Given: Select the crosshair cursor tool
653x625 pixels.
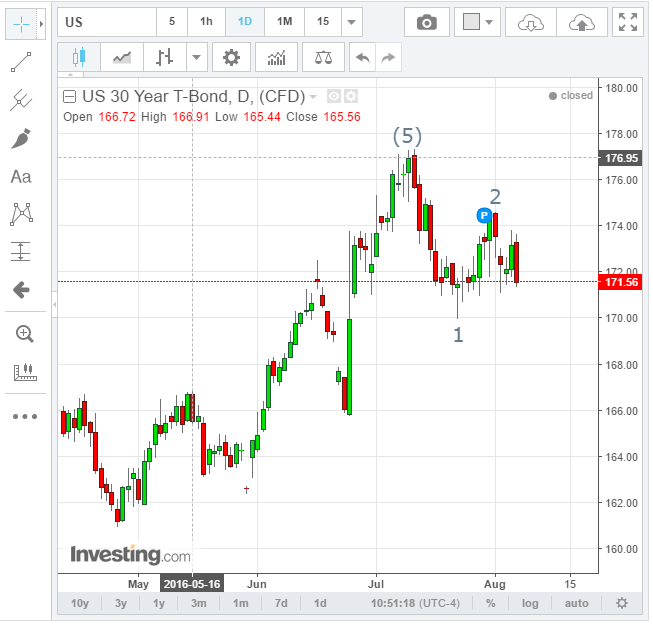Looking at the screenshot, I should (x=21, y=24).
